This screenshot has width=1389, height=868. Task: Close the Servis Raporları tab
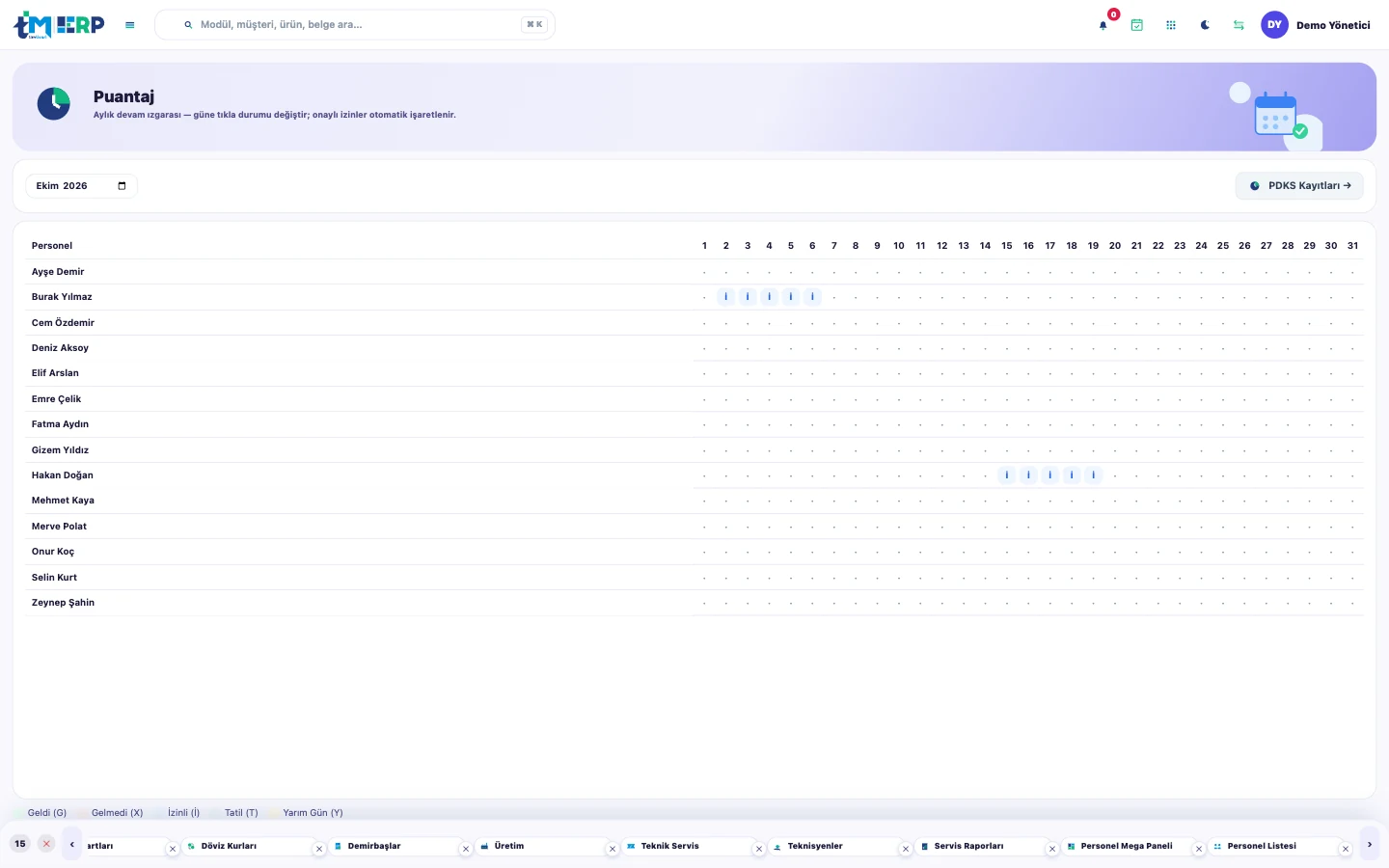point(1052,850)
